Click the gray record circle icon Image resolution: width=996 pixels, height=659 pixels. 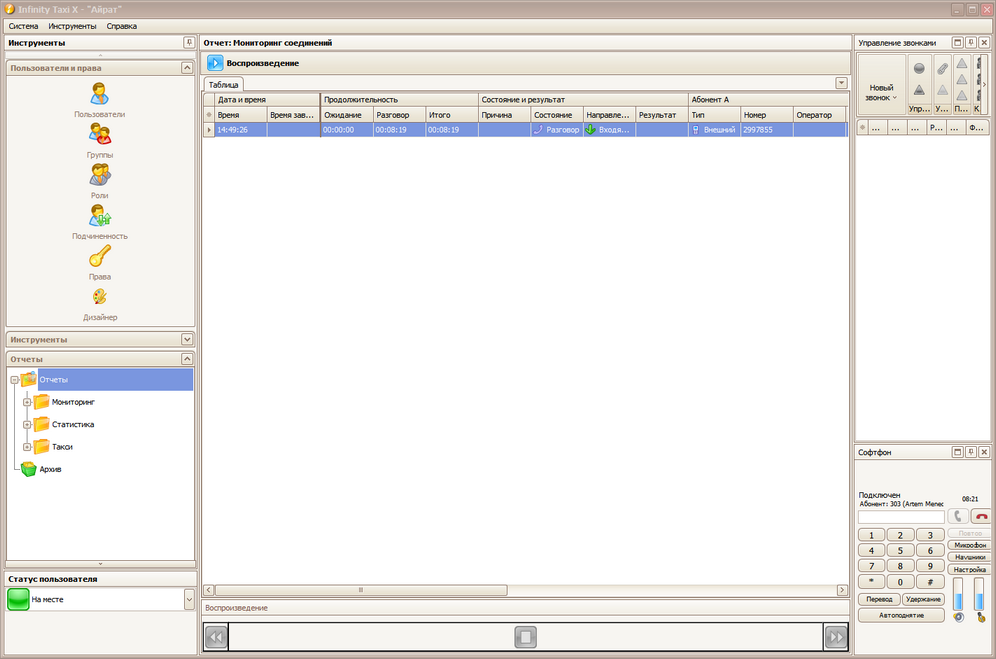click(x=919, y=69)
